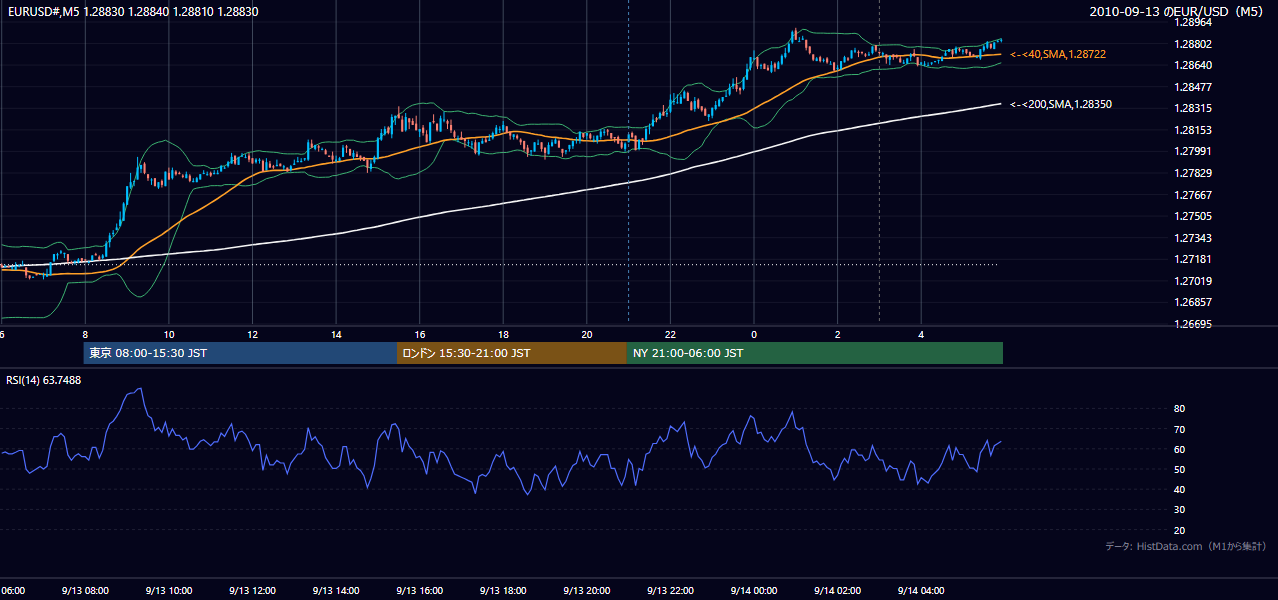
Task: Click the 9/13 14:00 time axis label
Action: pyautogui.click(x=336, y=591)
